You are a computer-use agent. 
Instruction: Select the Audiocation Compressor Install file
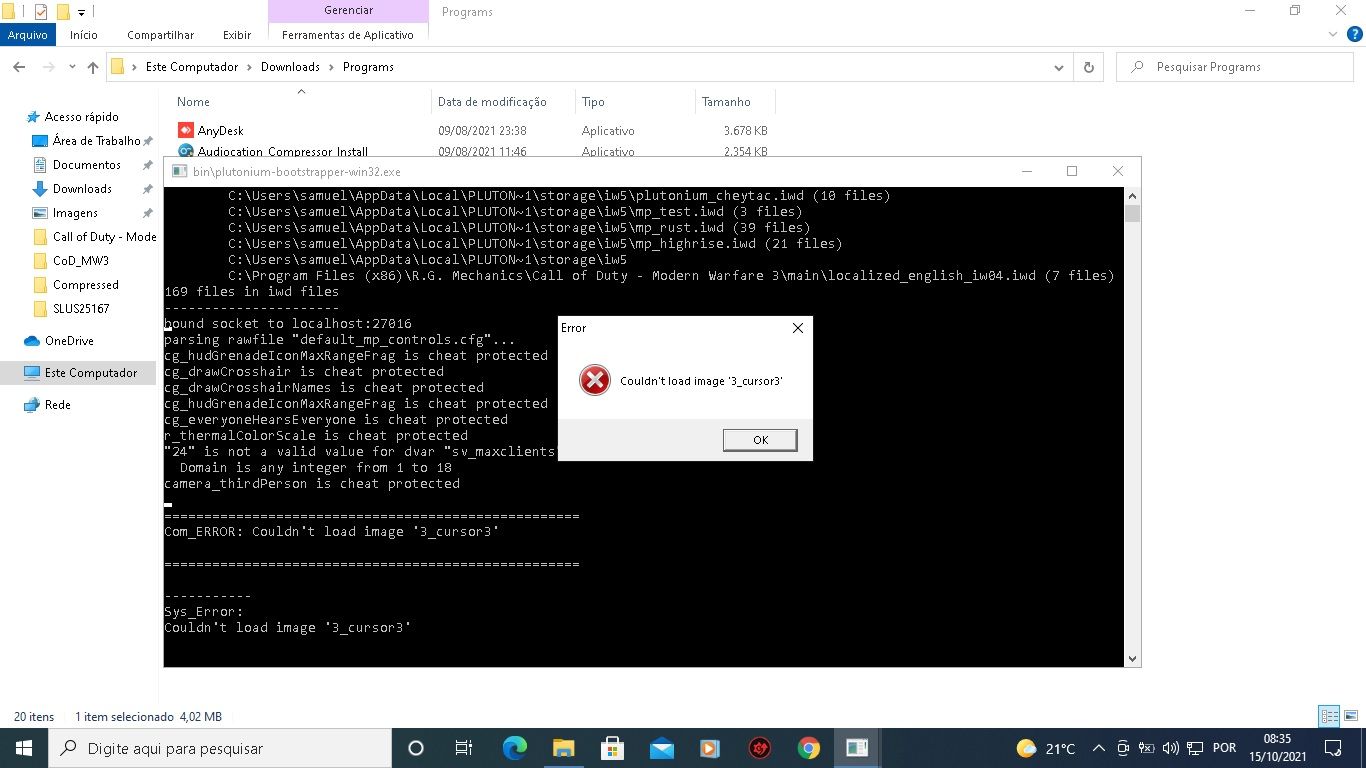point(282,152)
